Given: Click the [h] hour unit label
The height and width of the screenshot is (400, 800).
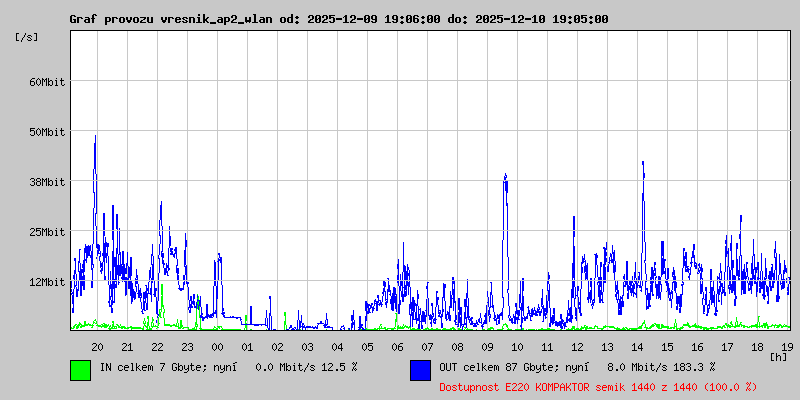Looking at the screenshot, I should pos(779,356).
